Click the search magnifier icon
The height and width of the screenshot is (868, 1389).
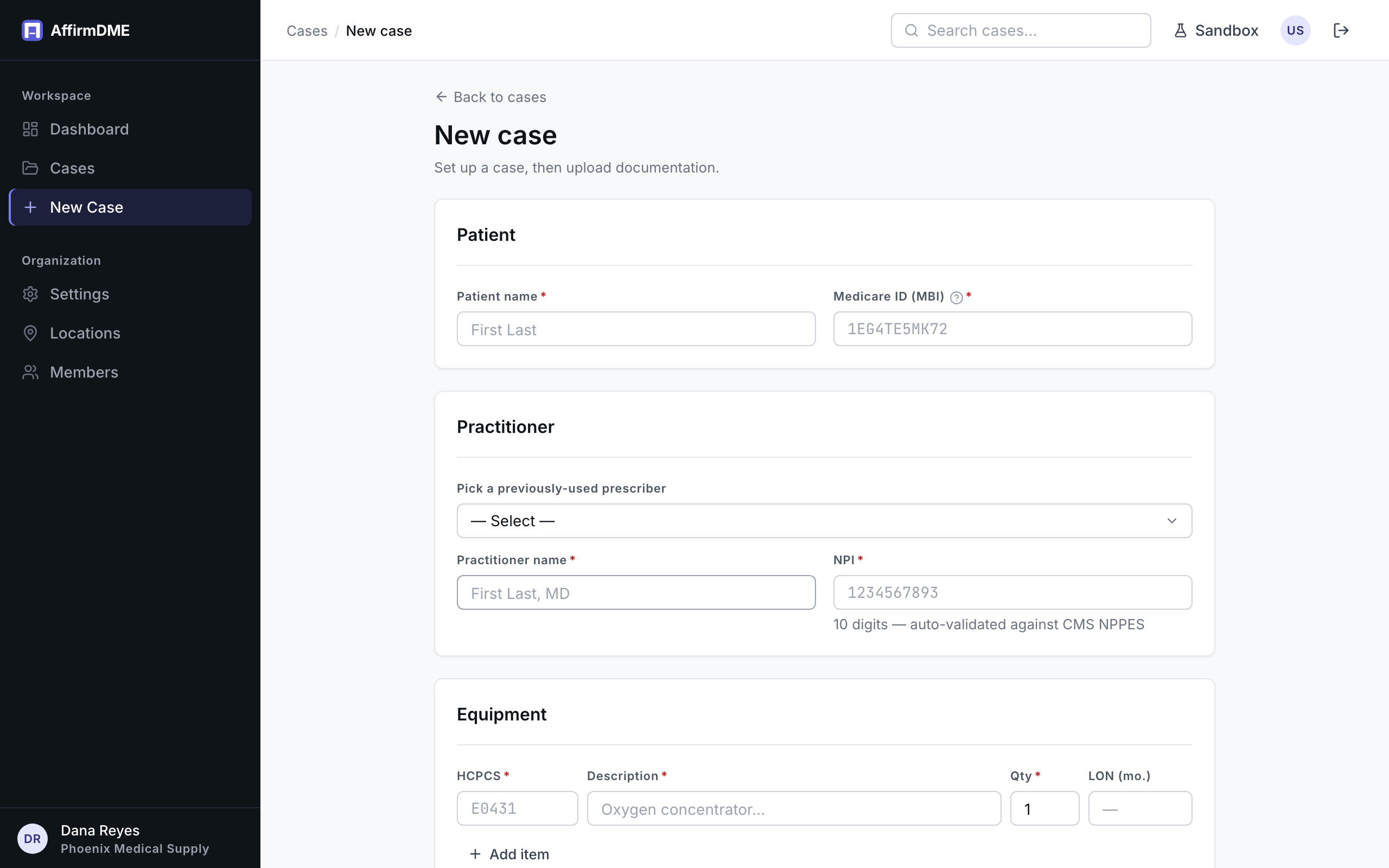pyautogui.click(x=912, y=30)
